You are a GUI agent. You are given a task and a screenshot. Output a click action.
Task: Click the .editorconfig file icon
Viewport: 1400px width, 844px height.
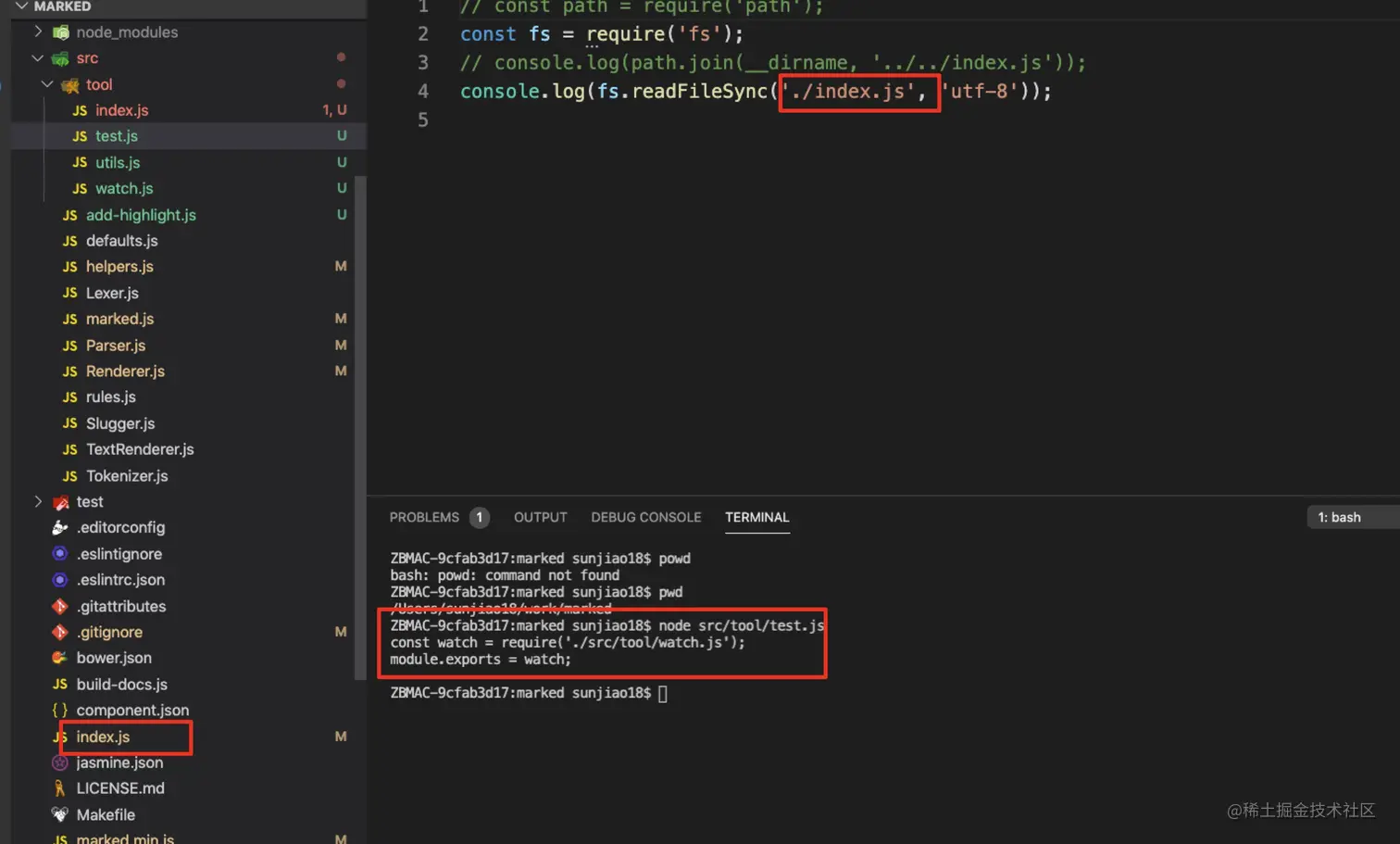coord(60,528)
